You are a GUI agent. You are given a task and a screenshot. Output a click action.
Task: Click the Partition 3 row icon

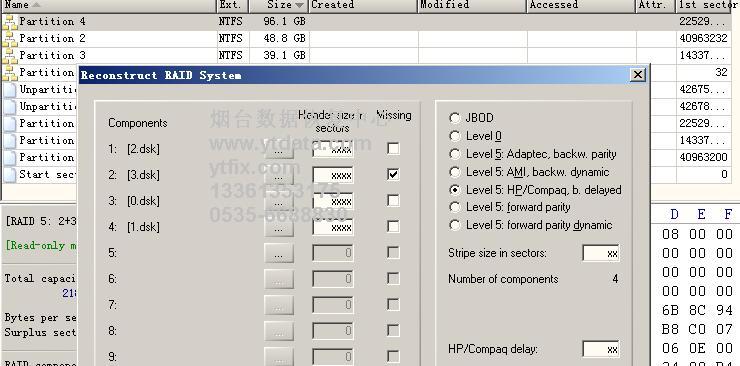tap(9, 56)
